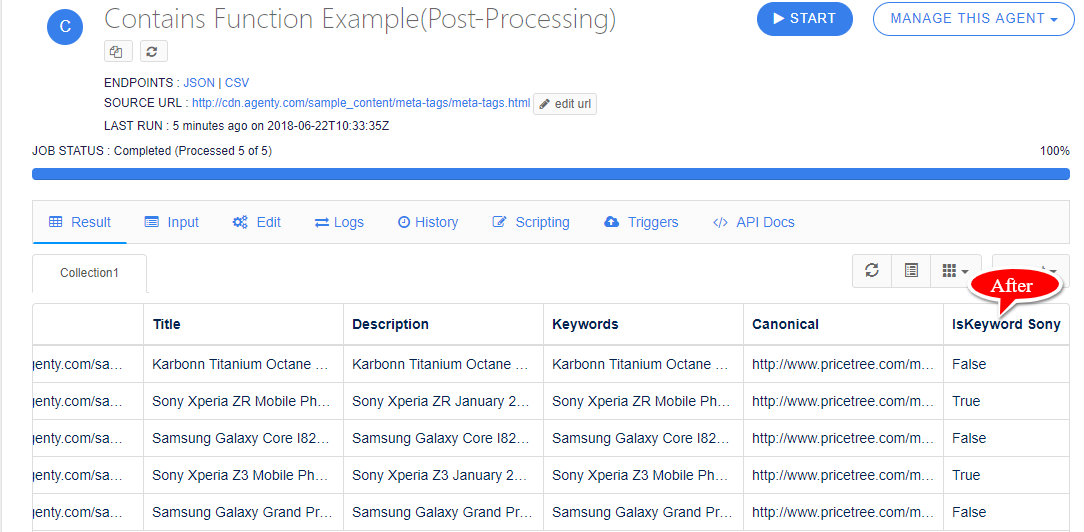Open the Manage This Agent dropdown

[973, 19]
